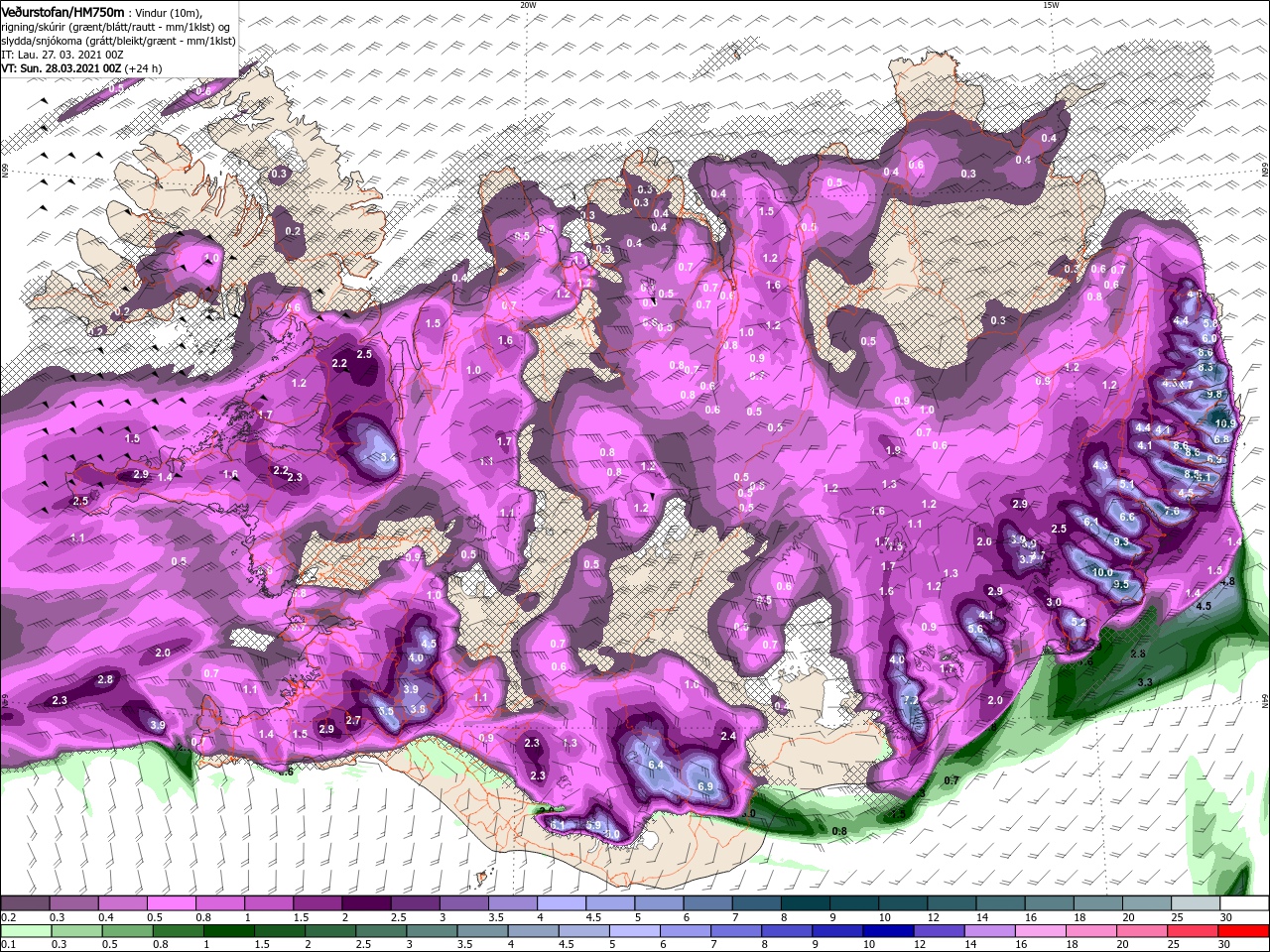Click the 'Vindur (10m),' header label
This screenshot has width=1270, height=952.
coord(168,11)
